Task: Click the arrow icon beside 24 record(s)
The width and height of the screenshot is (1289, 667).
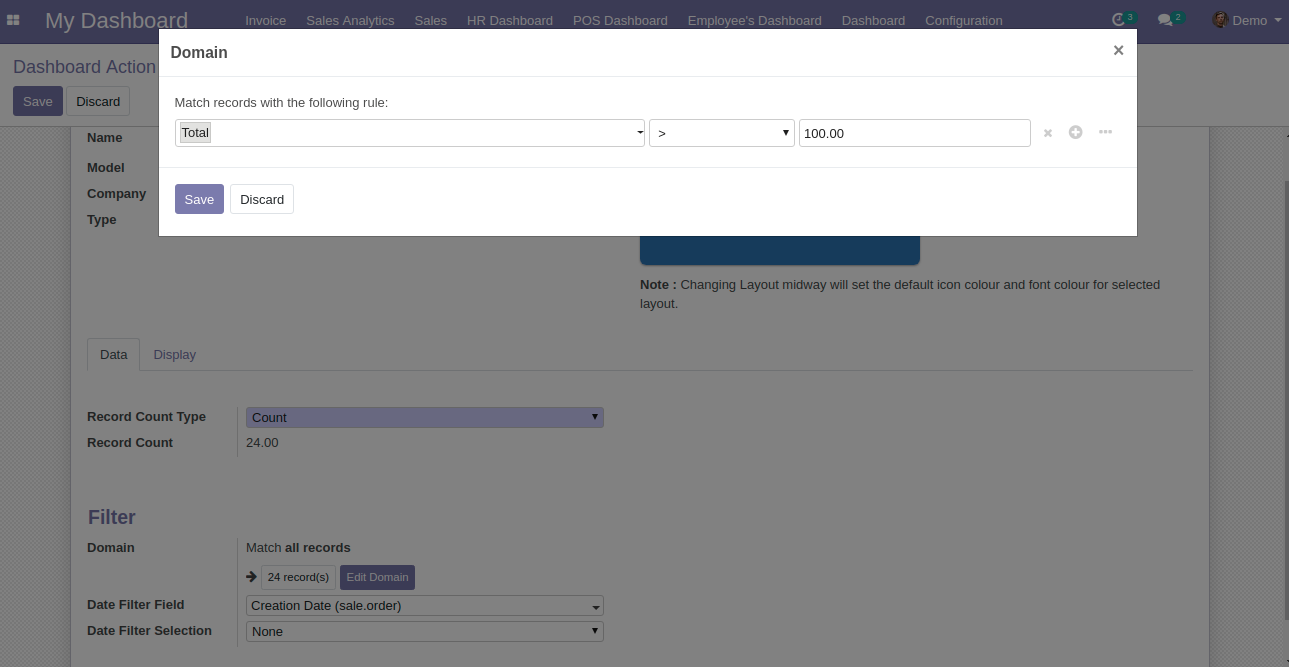Action: pyautogui.click(x=252, y=577)
